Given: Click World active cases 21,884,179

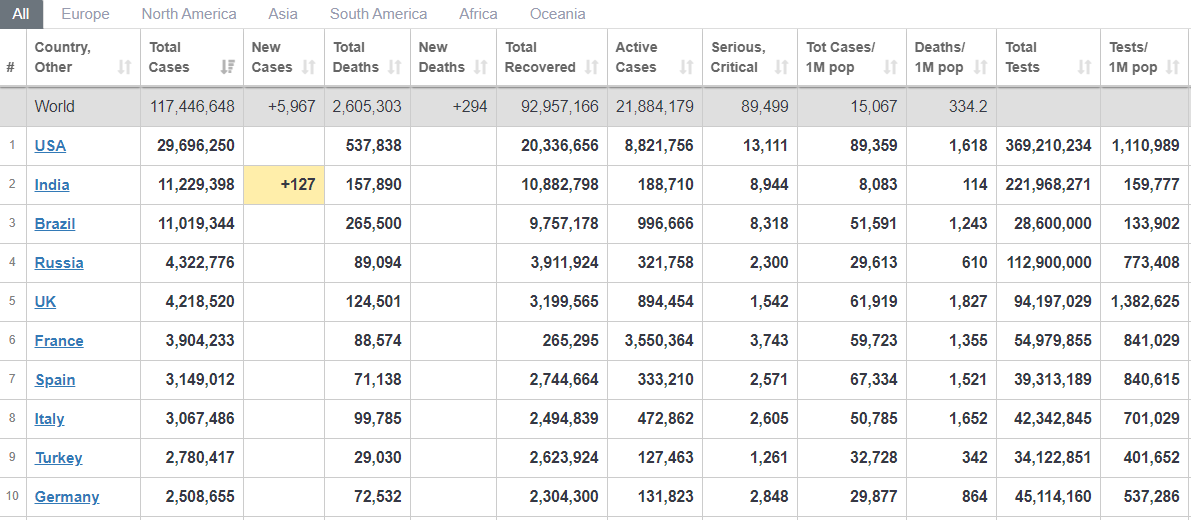Looking at the screenshot, I should click(655, 106).
